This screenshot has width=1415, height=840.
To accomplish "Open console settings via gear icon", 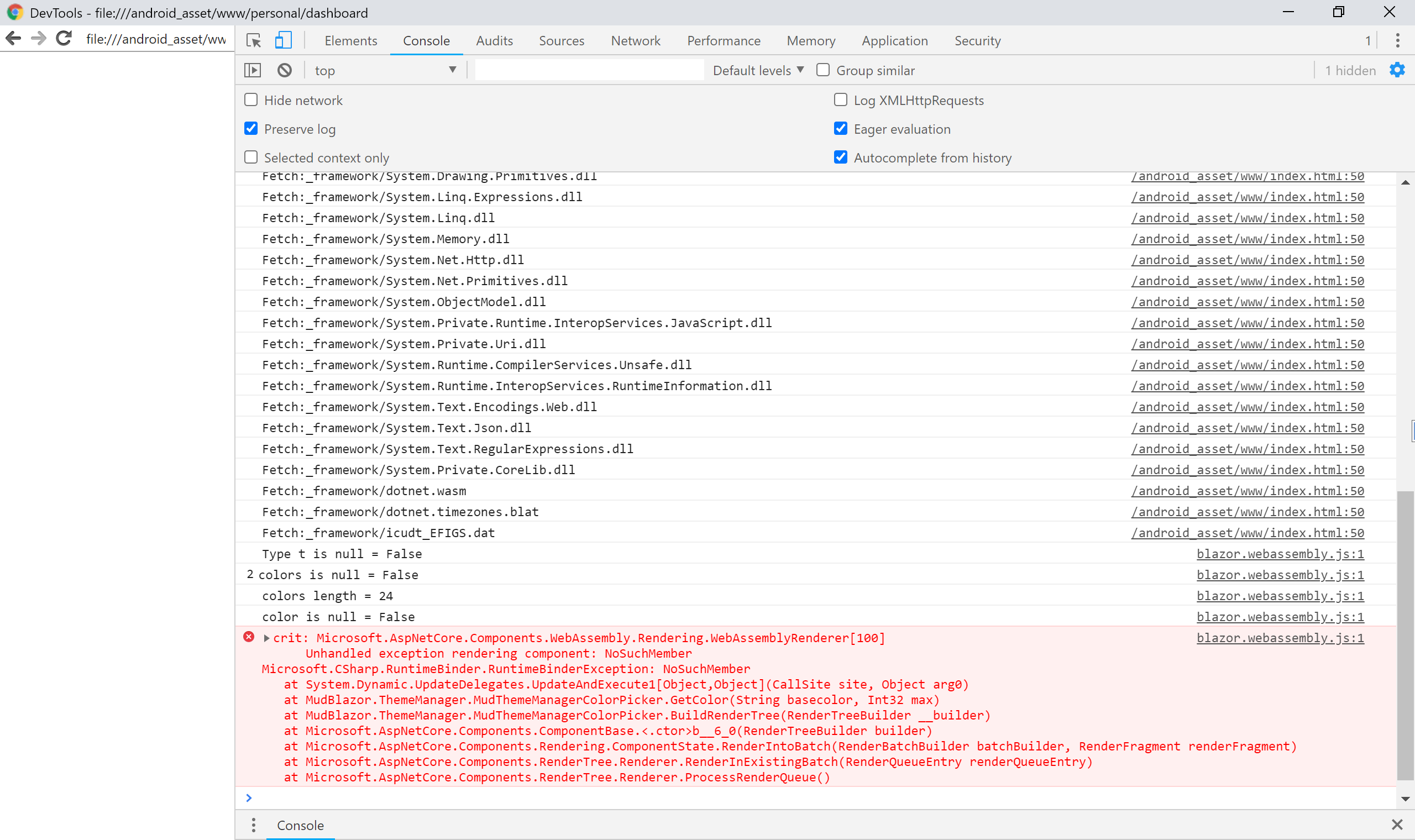I will pos(1397,70).
